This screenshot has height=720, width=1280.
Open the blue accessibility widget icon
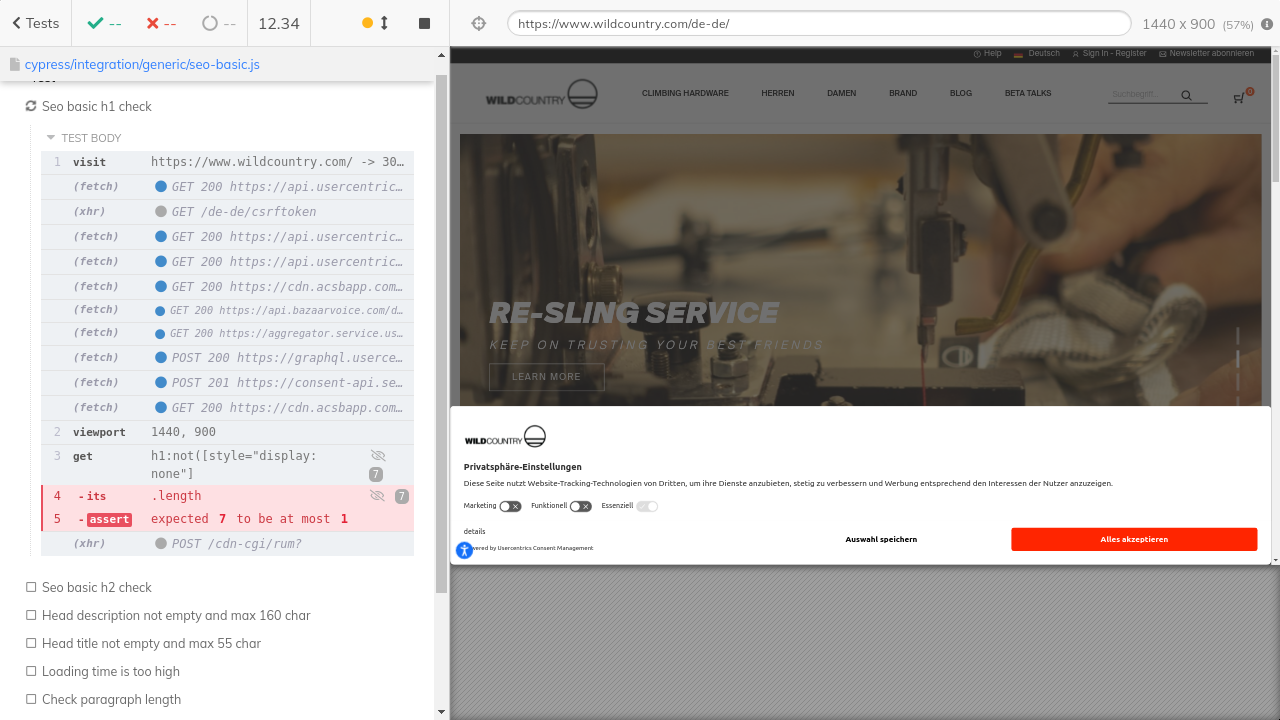tap(464, 550)
